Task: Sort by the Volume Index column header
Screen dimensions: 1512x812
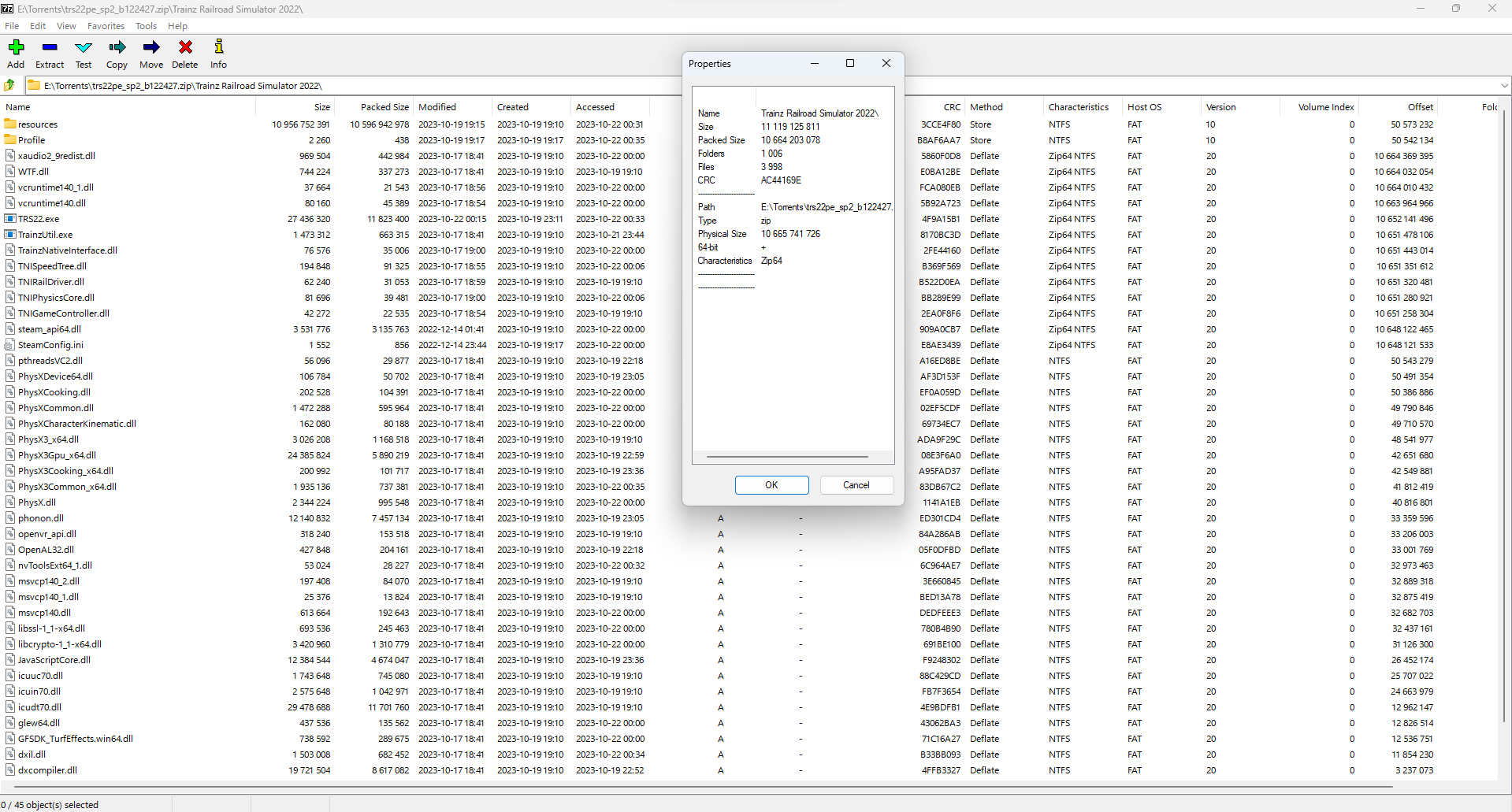Action: [x=1320, y=107]
